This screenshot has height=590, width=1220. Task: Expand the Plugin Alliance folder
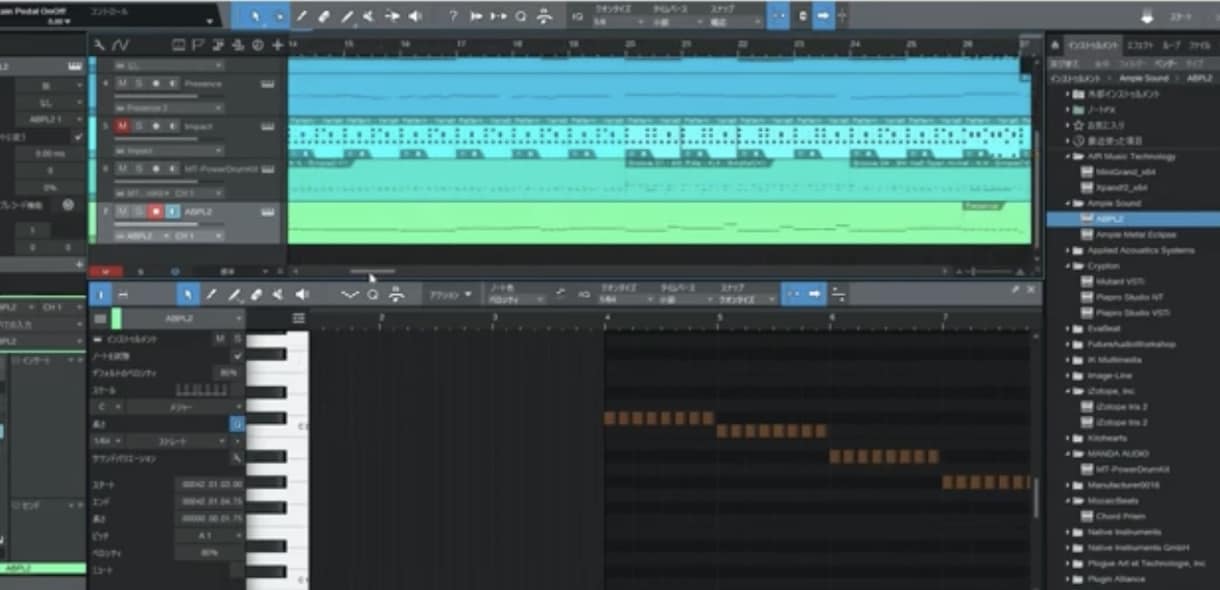(1068, 579)
